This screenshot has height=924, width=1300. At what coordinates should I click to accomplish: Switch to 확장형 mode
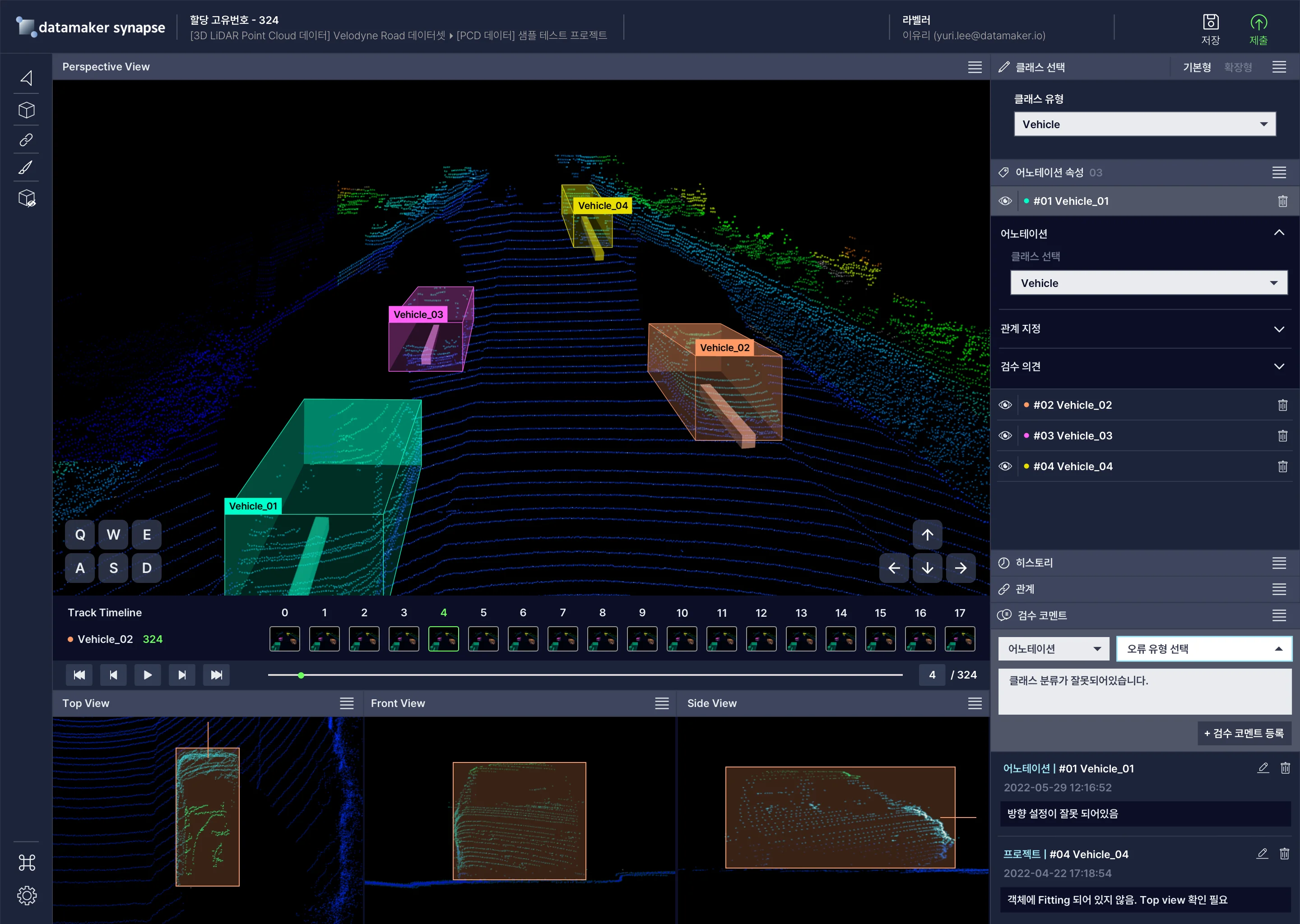(x=1238, y=67)
